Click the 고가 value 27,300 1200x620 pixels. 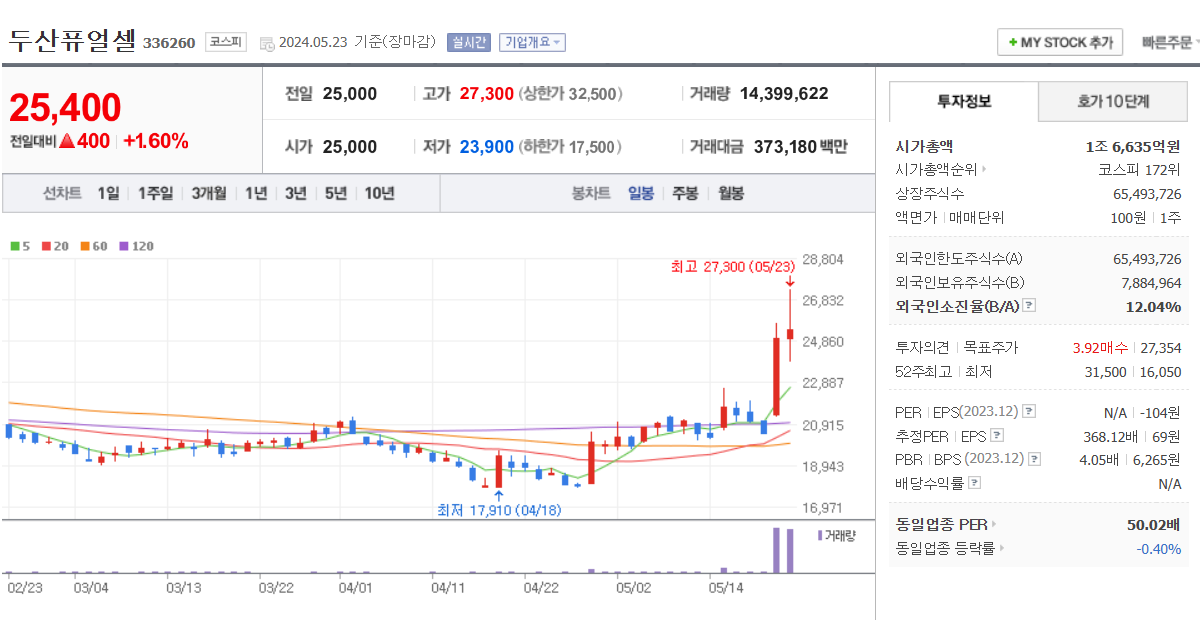coord(487,94)
